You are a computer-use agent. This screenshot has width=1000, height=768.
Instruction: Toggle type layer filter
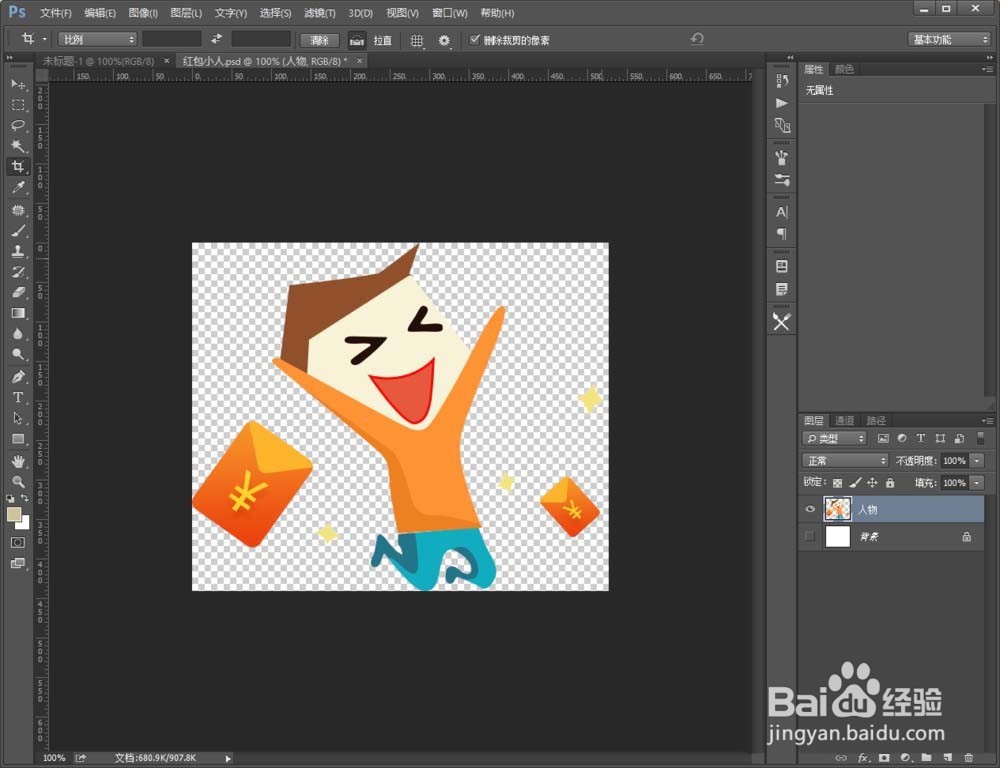click(x=920, y=438)
